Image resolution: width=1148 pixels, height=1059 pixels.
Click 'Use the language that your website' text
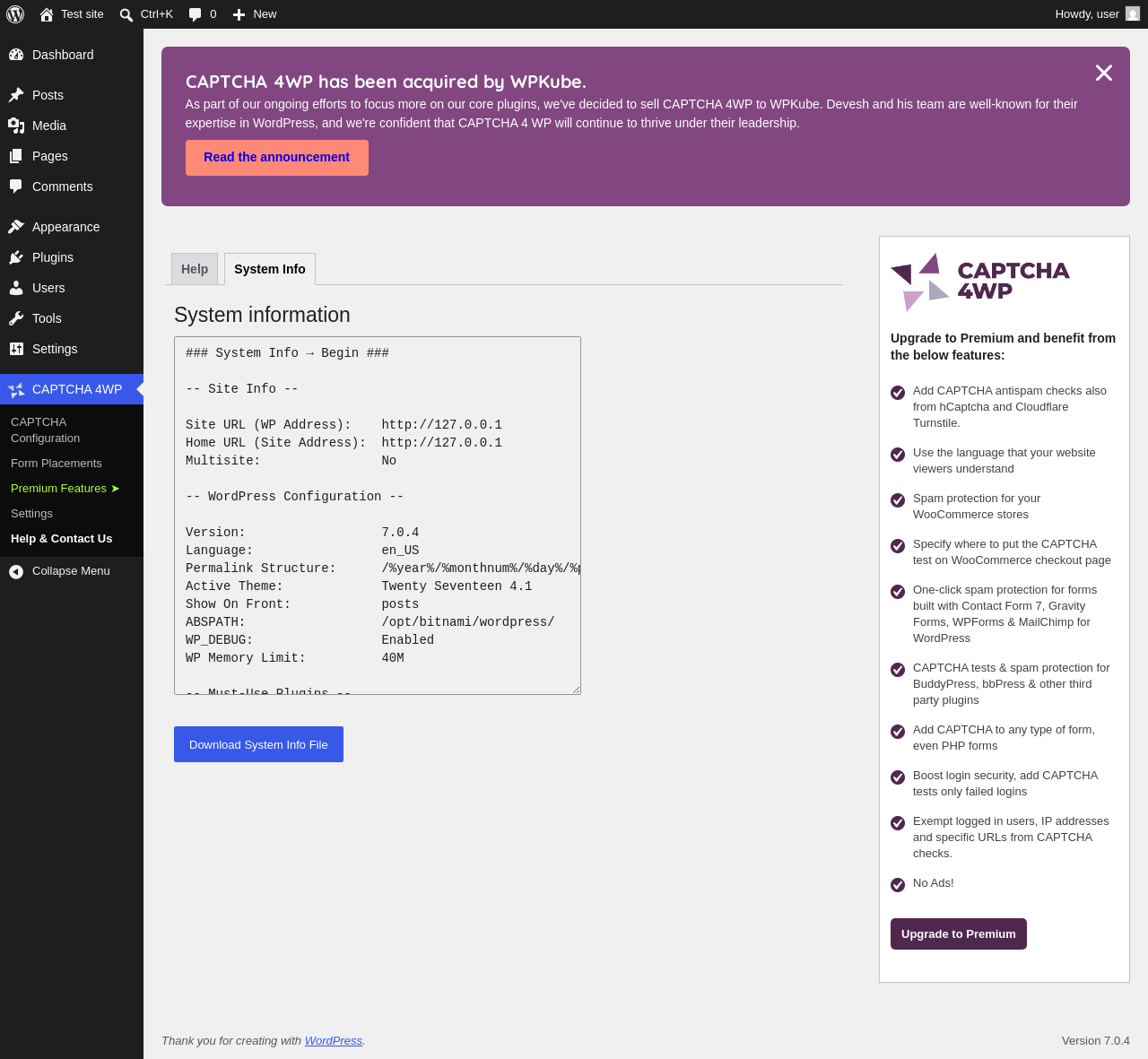1004,461
